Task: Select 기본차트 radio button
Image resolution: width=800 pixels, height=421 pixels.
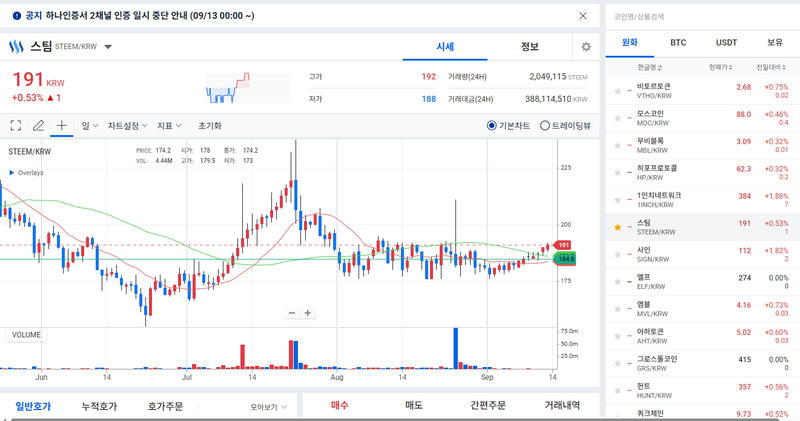Action: 491,126
